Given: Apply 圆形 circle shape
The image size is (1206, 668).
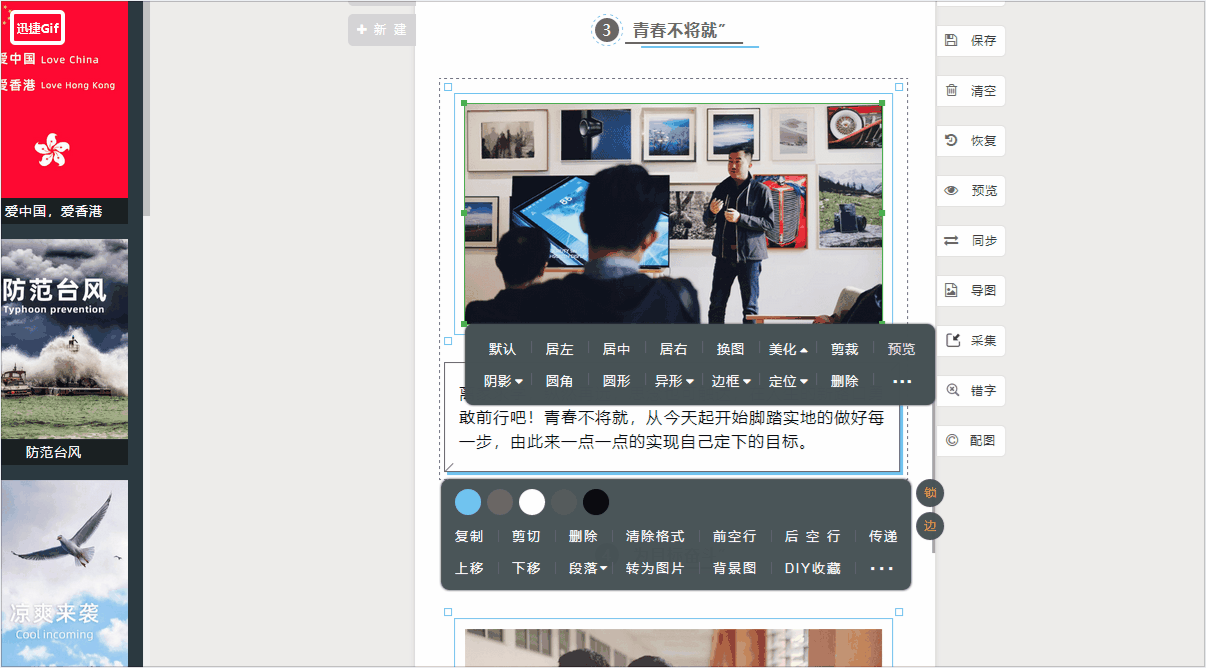Looking at the screenshot, I should click(x=616, y=381).
